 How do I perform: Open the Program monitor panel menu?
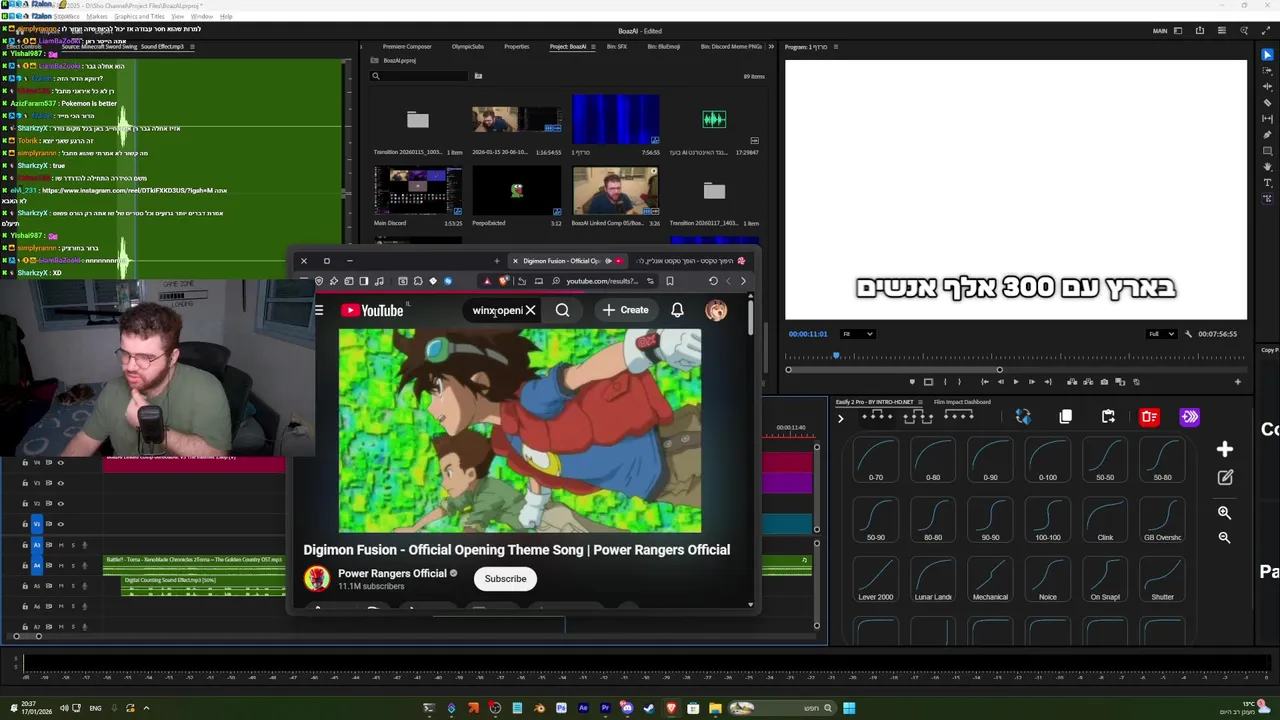(x=836, y=47)
